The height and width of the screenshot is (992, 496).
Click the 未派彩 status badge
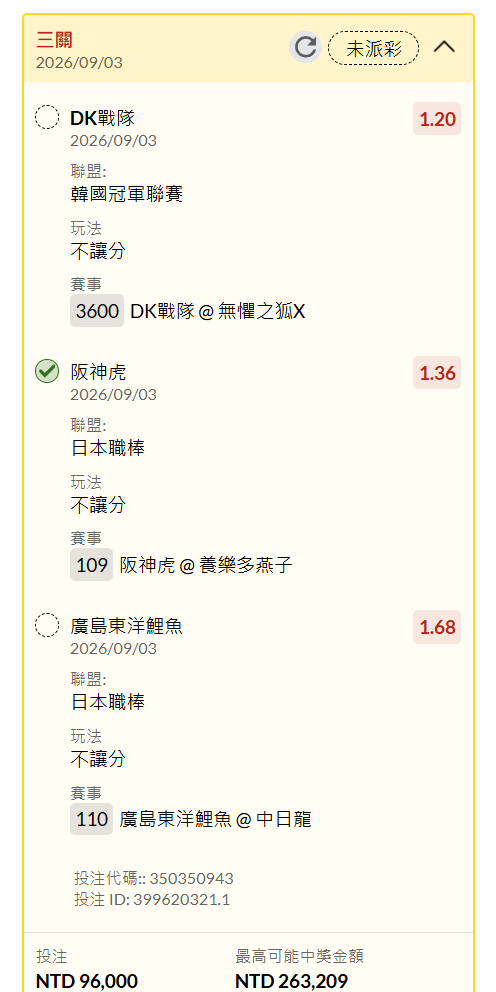373,48
